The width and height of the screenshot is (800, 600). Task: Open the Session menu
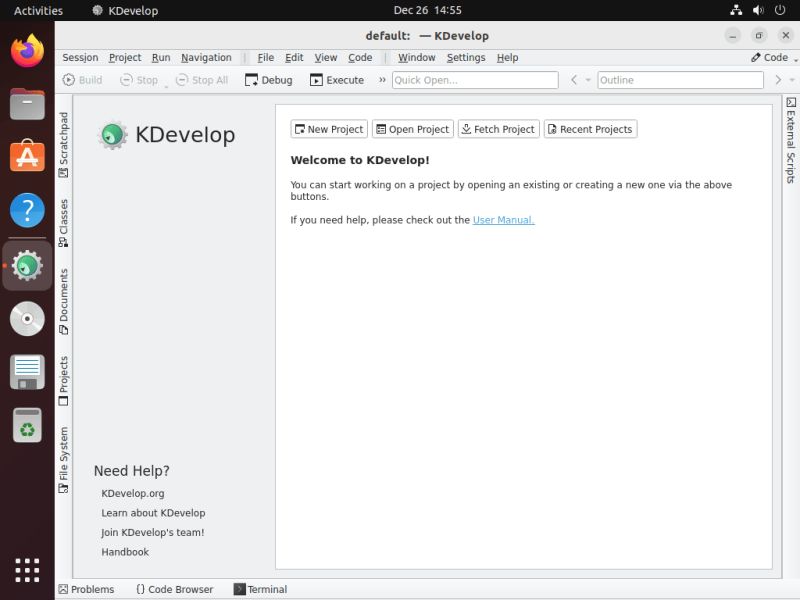click(x=80, y=57)
